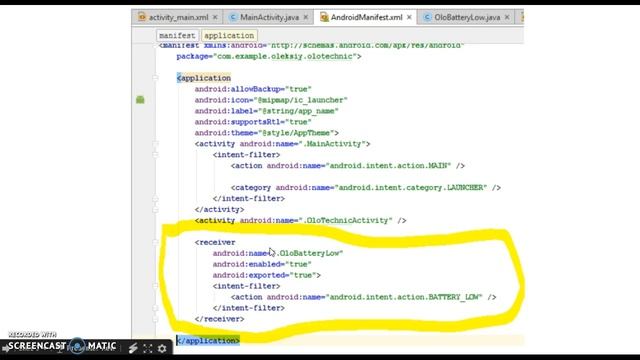640x360 pixels.
Task: Click the .OloBatteryLow name attribute line
Action: tap(278, 253)
